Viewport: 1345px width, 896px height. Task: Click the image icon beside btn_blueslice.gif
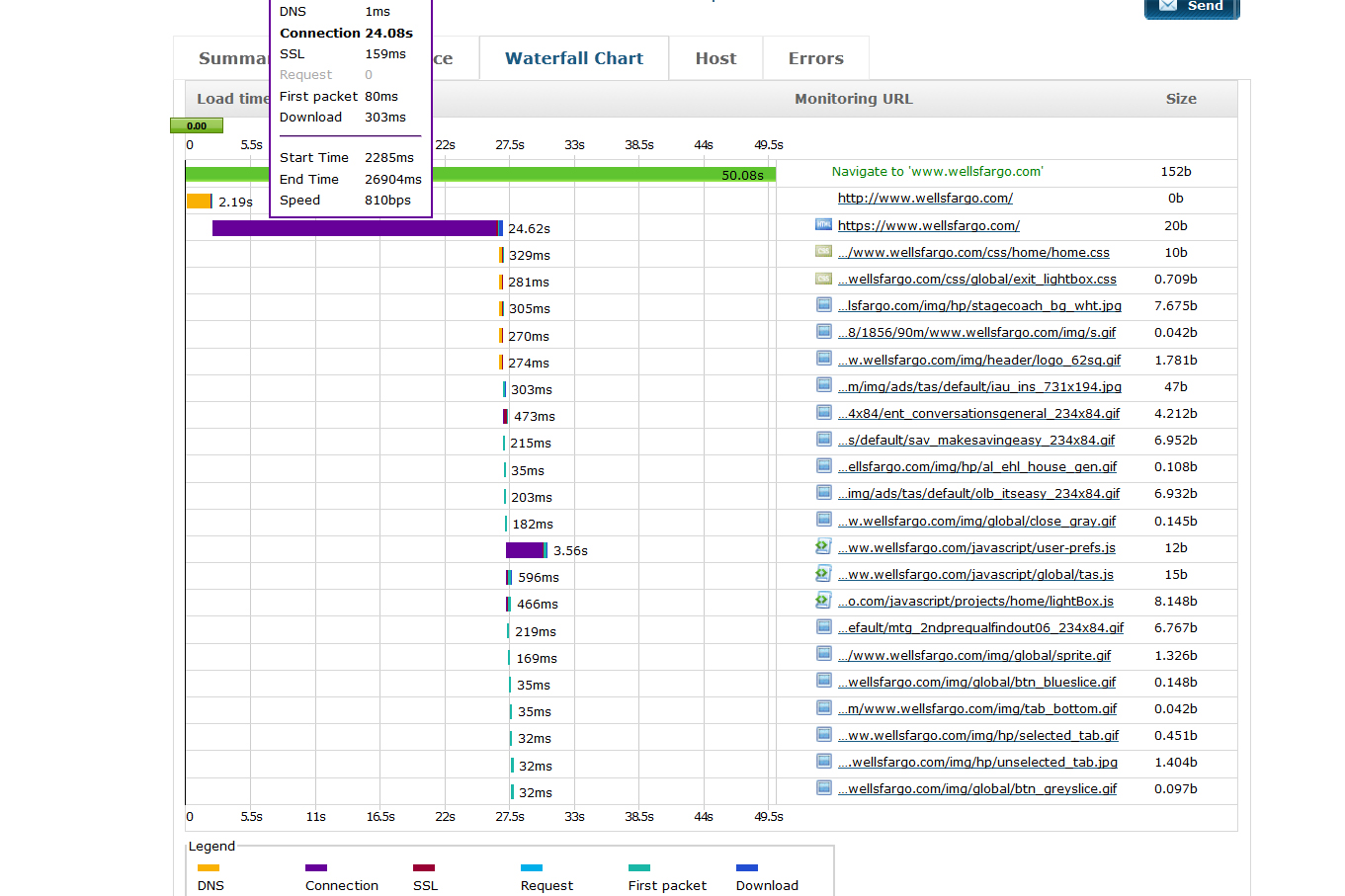pyautogui.click(x=823, y=681)
